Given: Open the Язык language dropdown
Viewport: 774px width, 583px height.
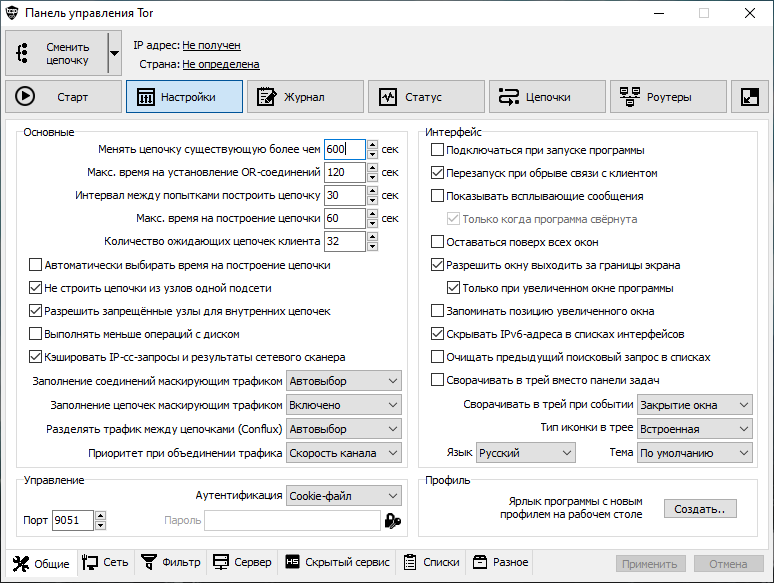Looking at the screenshot, I should coord(526,453).
